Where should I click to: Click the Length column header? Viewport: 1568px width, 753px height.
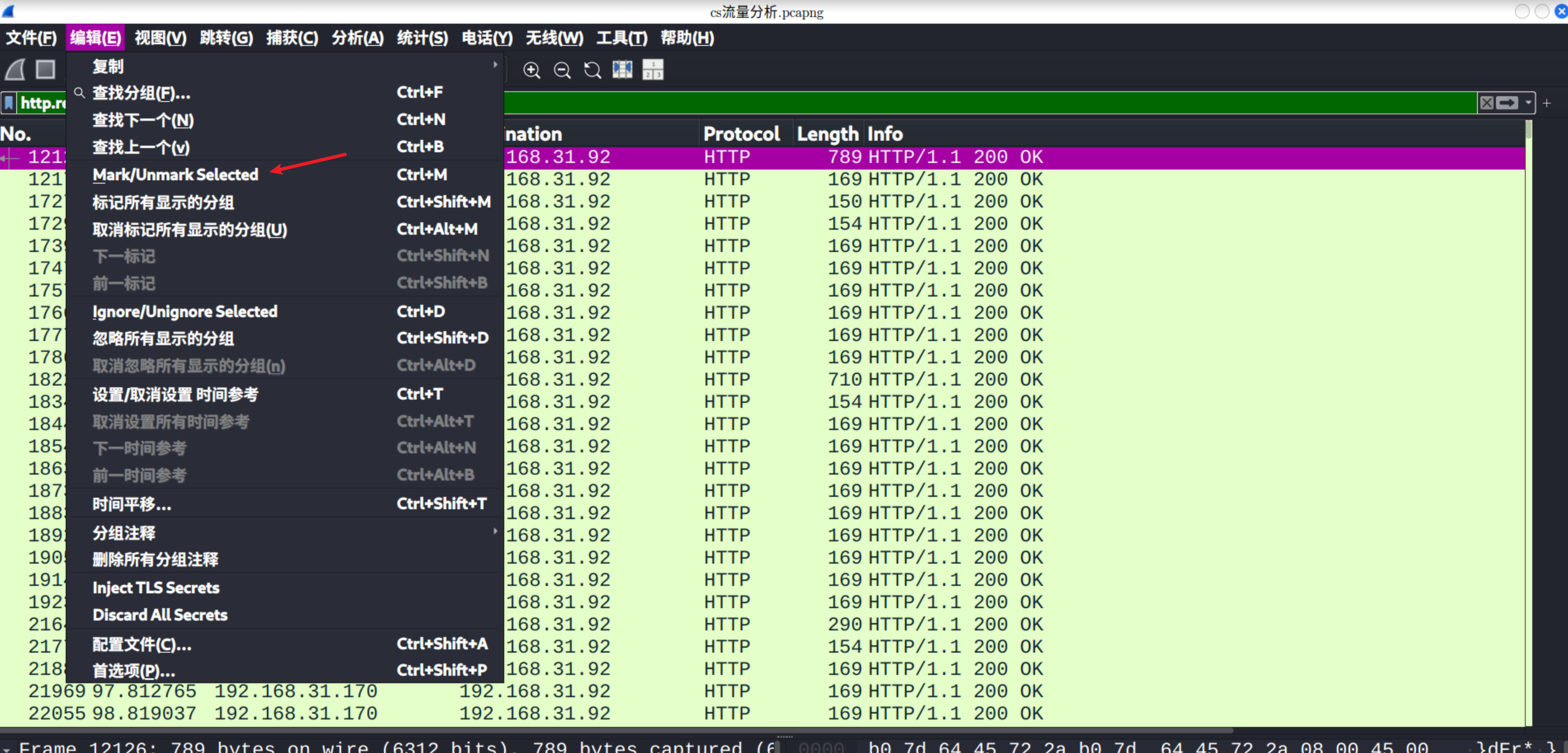[827, 134]
